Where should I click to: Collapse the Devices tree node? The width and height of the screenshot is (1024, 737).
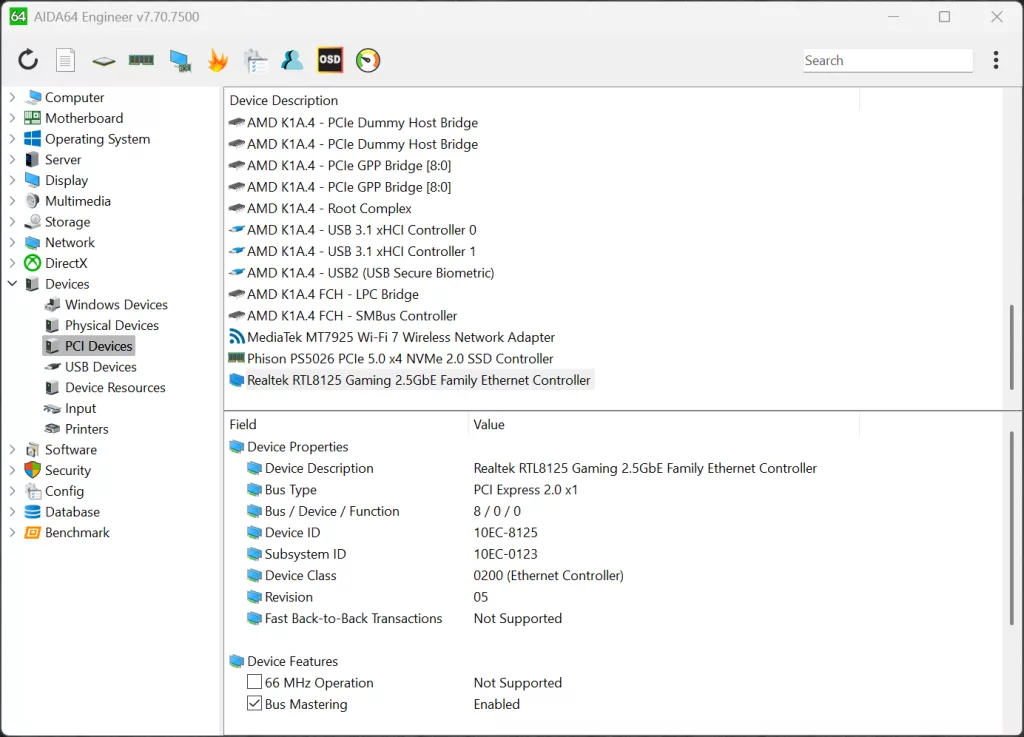coord(12,284)
